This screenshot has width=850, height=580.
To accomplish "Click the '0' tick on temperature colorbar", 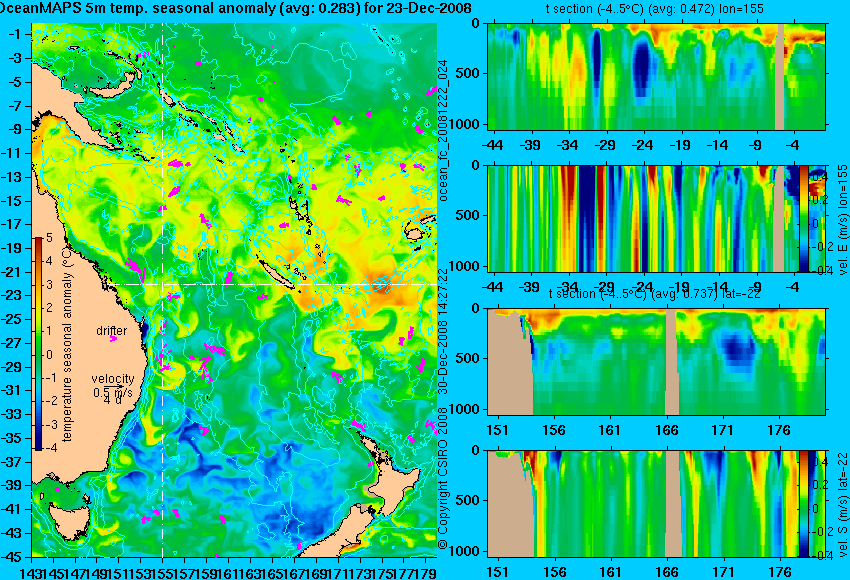I will tap(49, 355).
